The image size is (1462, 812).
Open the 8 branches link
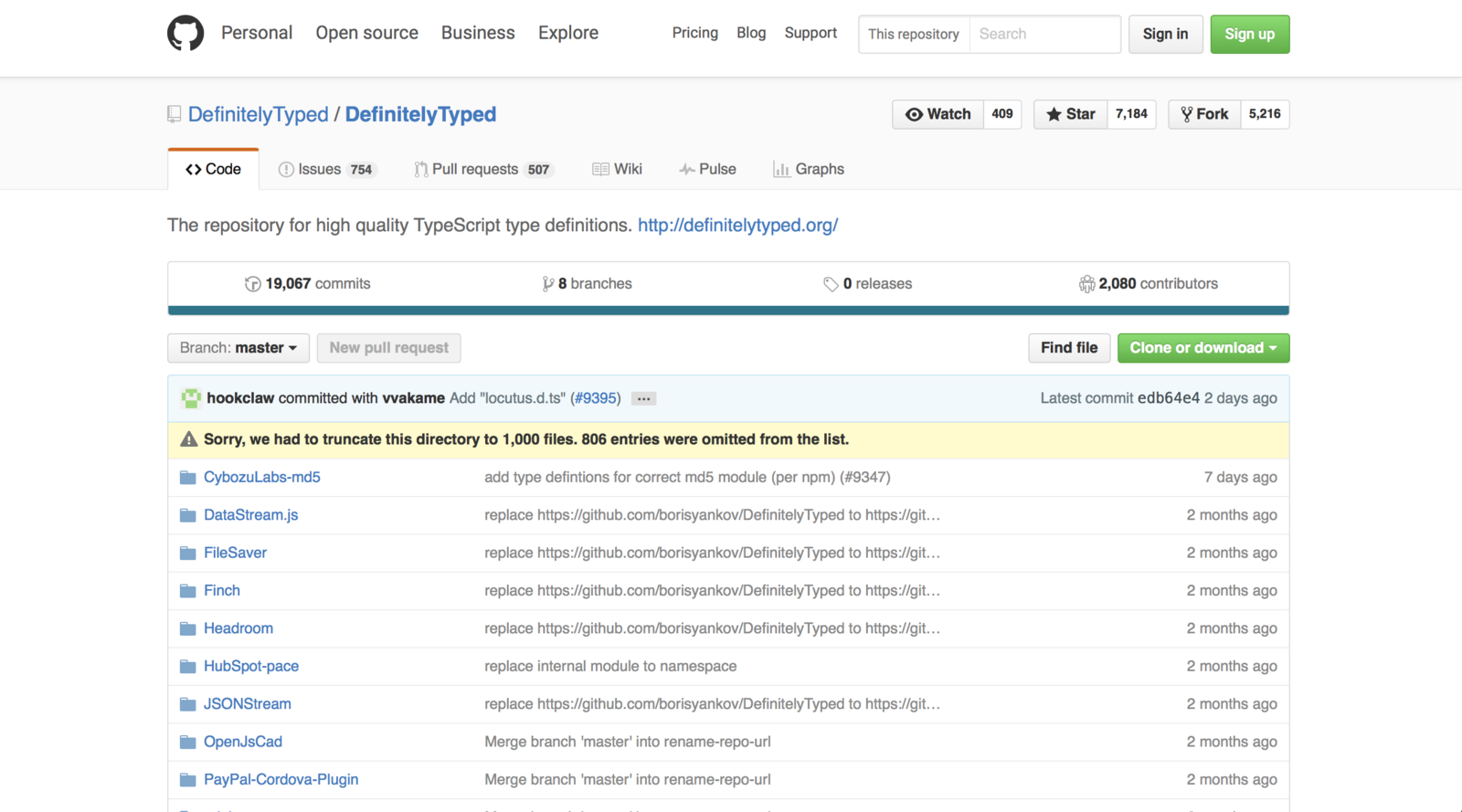pyautogui.click(x=587, y=284)
